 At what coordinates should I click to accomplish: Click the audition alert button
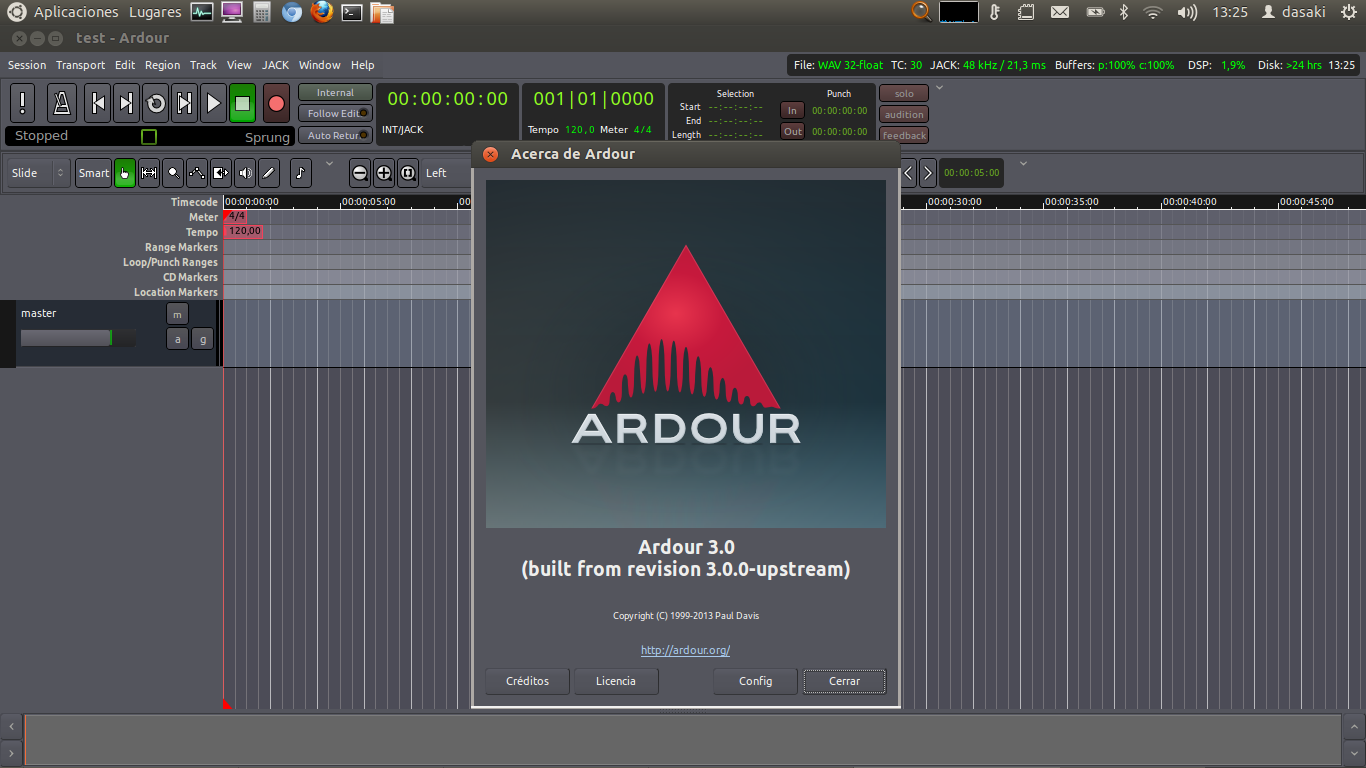(x=904, y=114)
